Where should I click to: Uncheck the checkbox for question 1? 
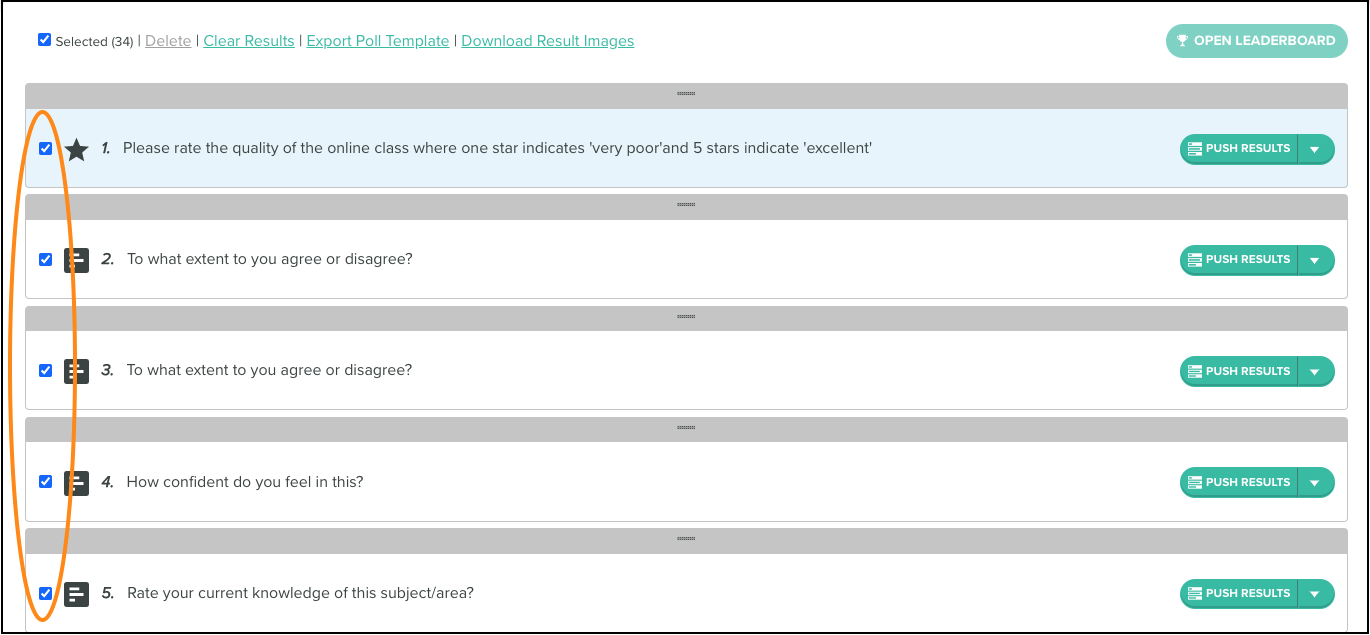[x=45, y=148]
